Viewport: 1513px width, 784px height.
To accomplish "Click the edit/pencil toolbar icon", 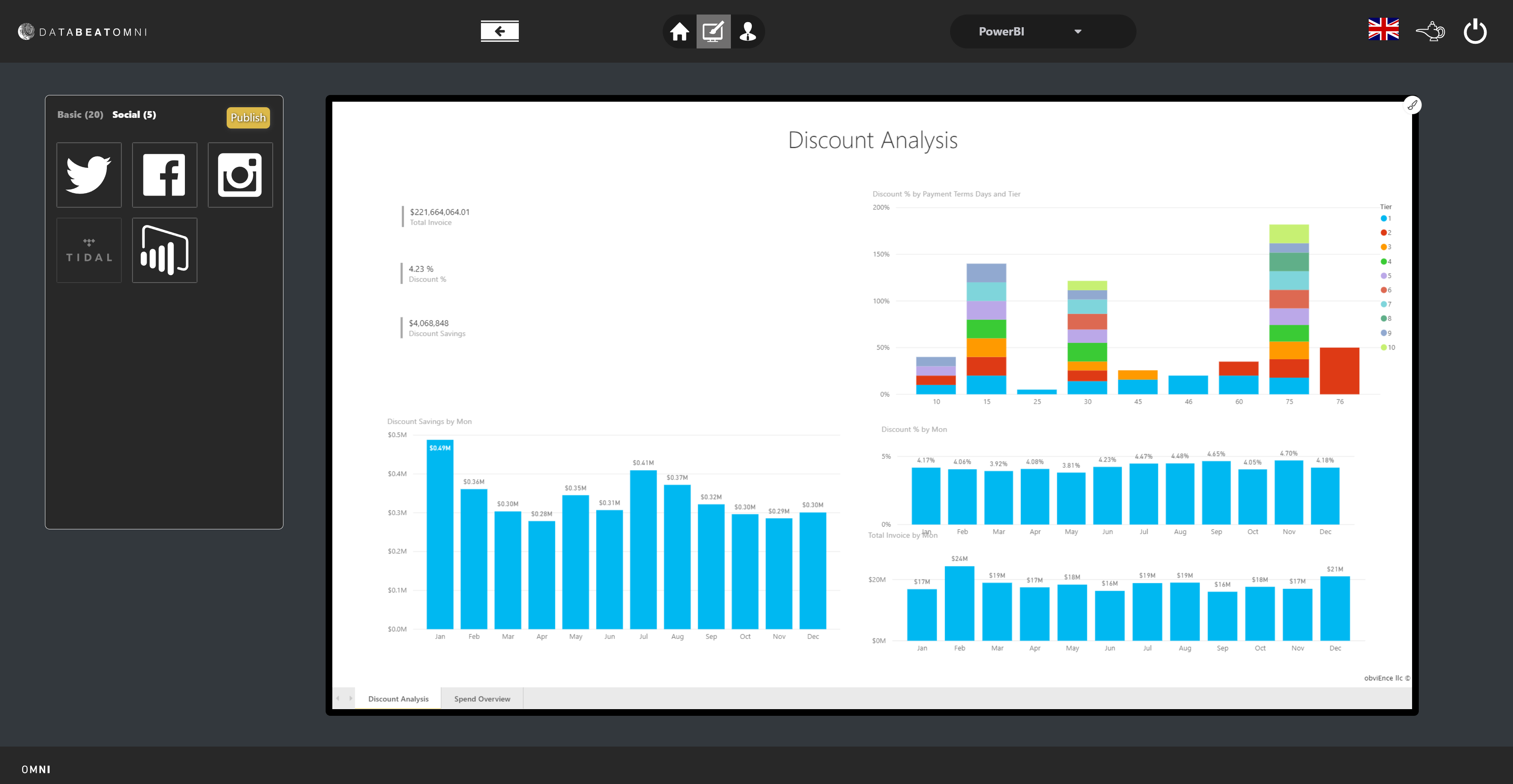I will coord(713,31).
